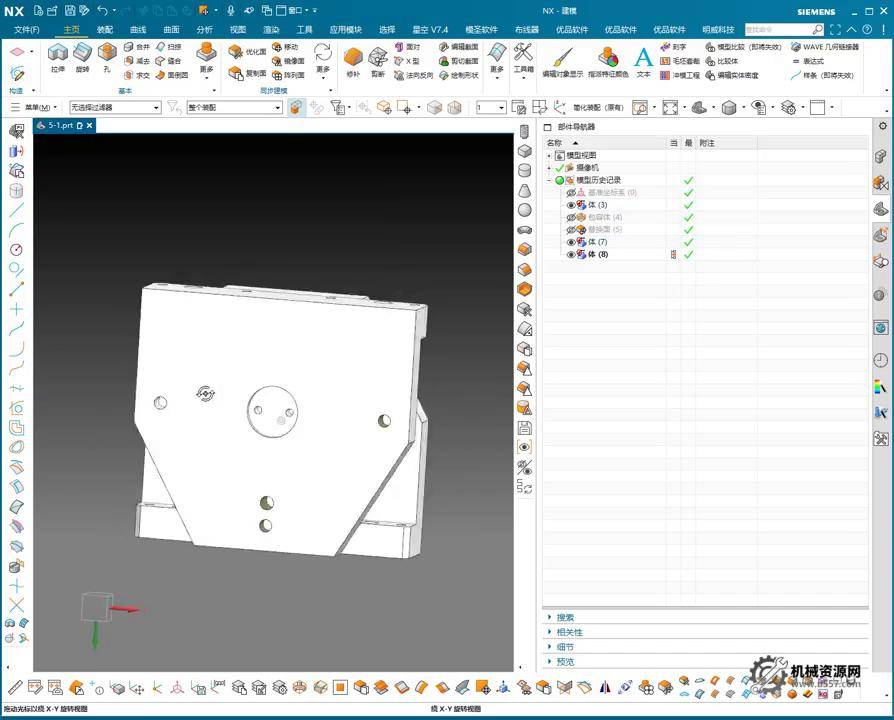
Task: Hide body 体 (3) via eye icon
Action: (571, 205)
